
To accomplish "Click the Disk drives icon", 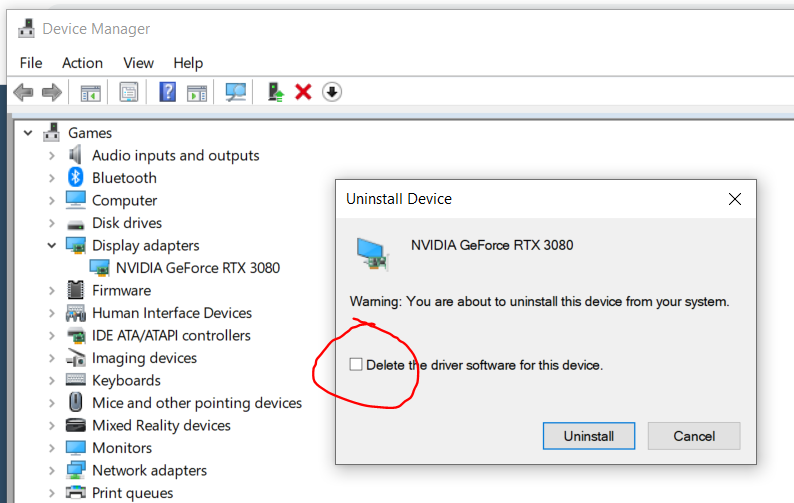I will pyautogui.click(x=75, y=224).
